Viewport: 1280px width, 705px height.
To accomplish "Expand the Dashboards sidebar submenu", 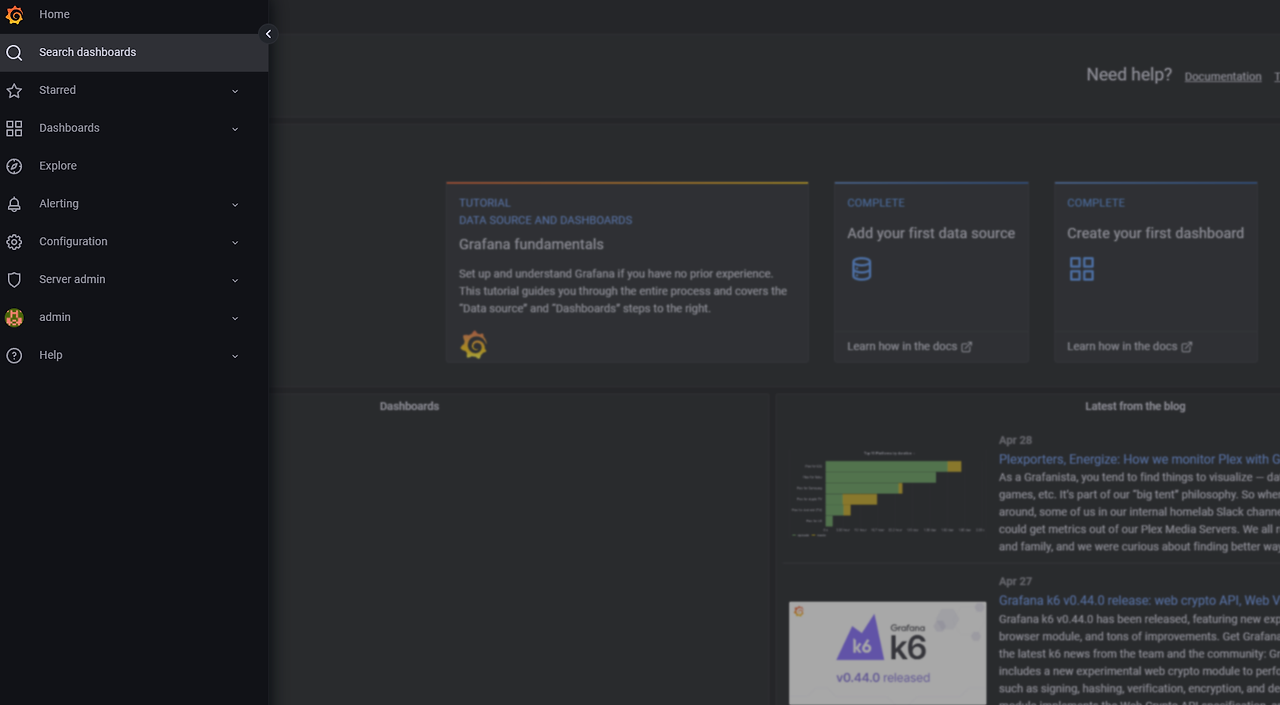I will coord(235,128).
